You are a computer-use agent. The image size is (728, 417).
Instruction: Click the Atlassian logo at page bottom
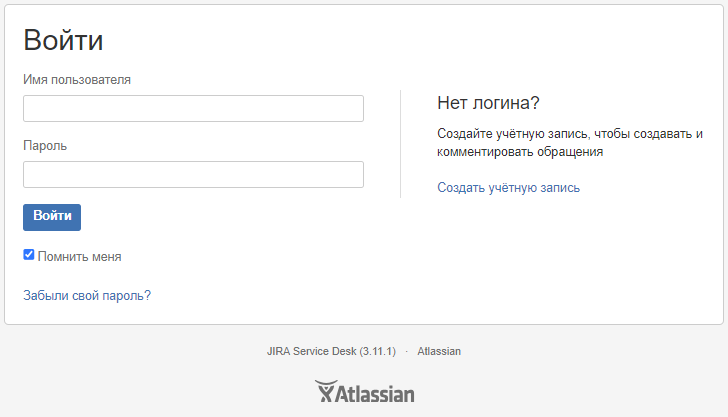(x=364, y=391)
